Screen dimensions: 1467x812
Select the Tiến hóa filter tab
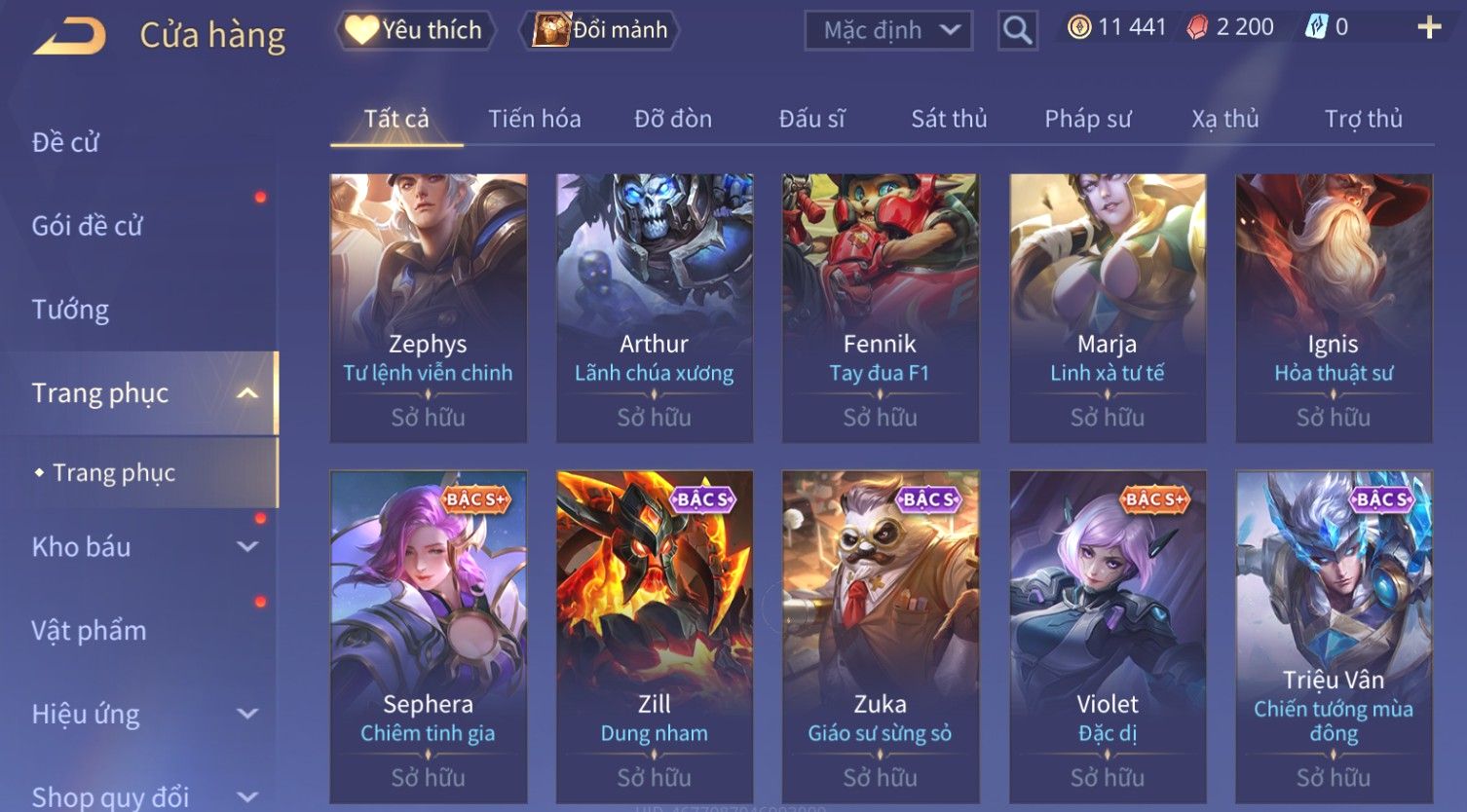coord(535,119)
